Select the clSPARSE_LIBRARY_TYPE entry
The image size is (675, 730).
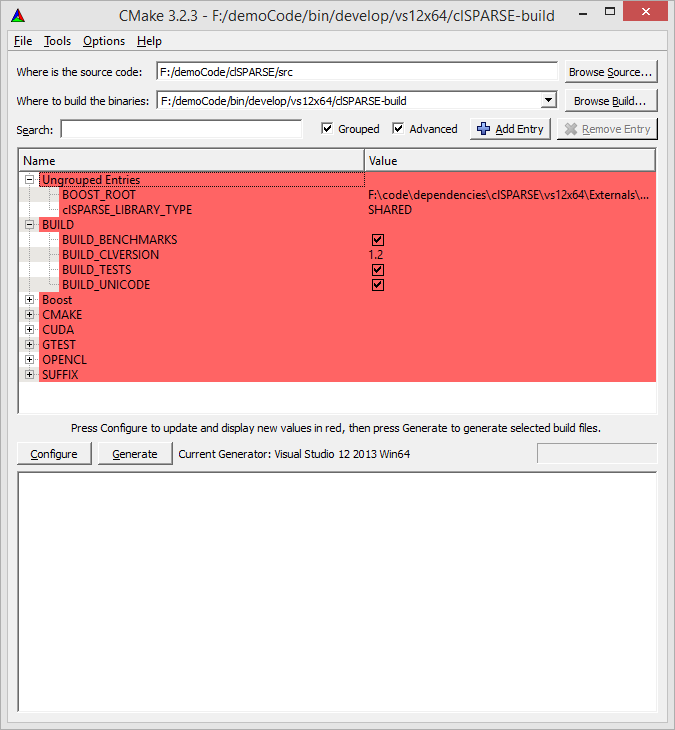point(127,210)
